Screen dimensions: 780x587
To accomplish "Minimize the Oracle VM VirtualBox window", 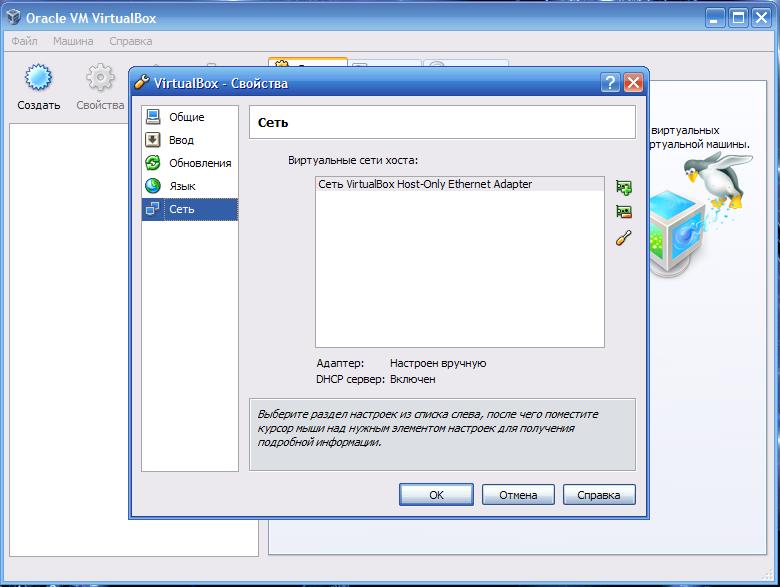I will pos(715,18).
